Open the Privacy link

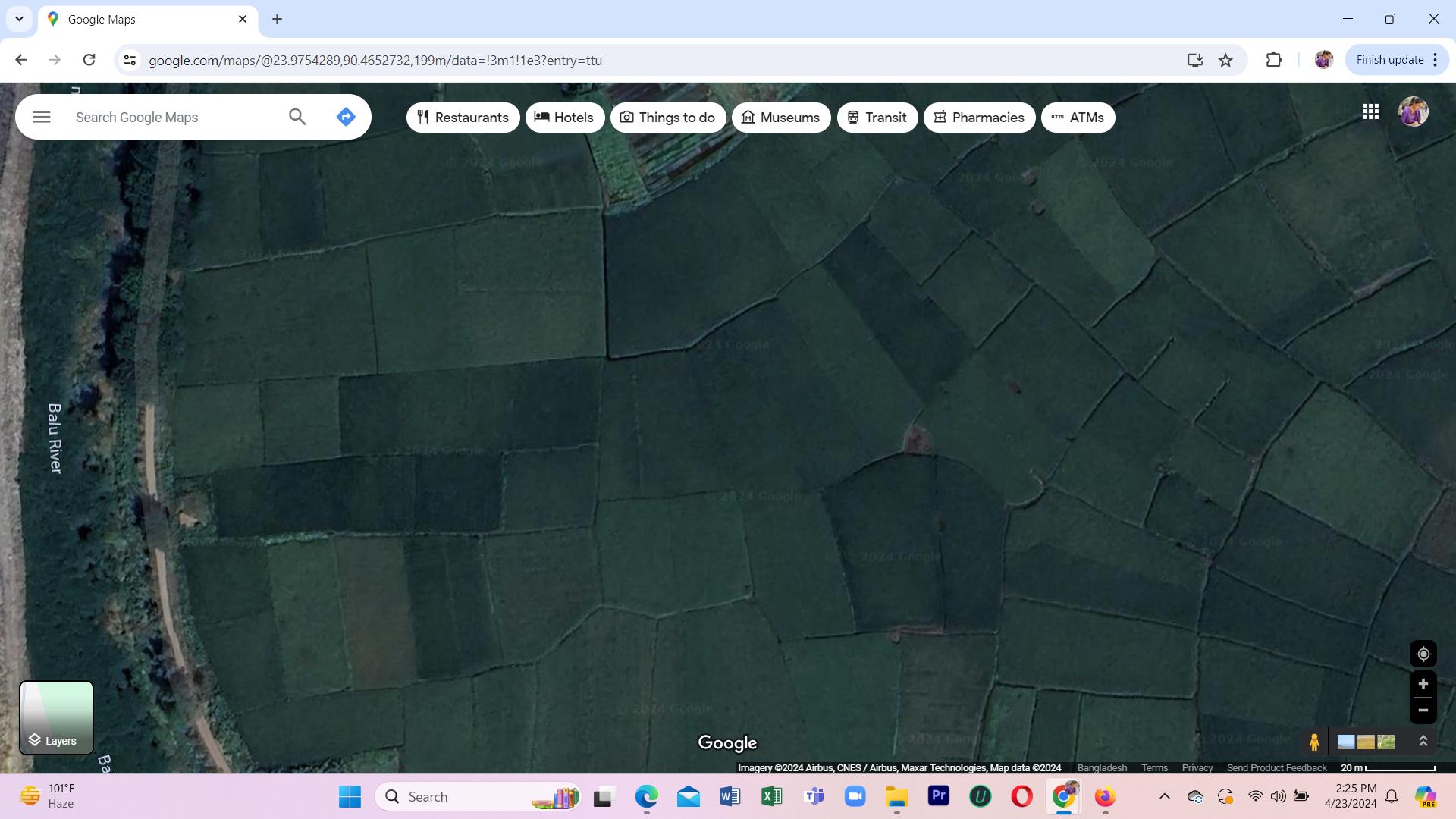(x=1197, y=767)
